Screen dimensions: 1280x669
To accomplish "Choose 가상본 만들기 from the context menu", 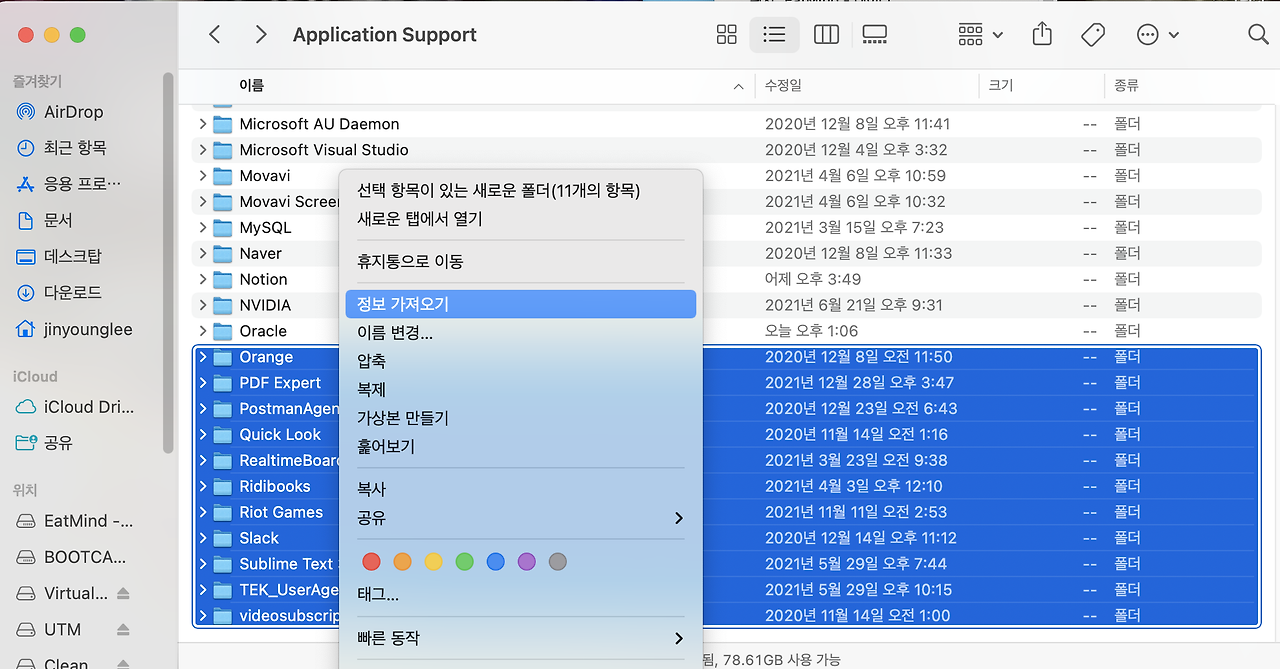I will point(520,418).
